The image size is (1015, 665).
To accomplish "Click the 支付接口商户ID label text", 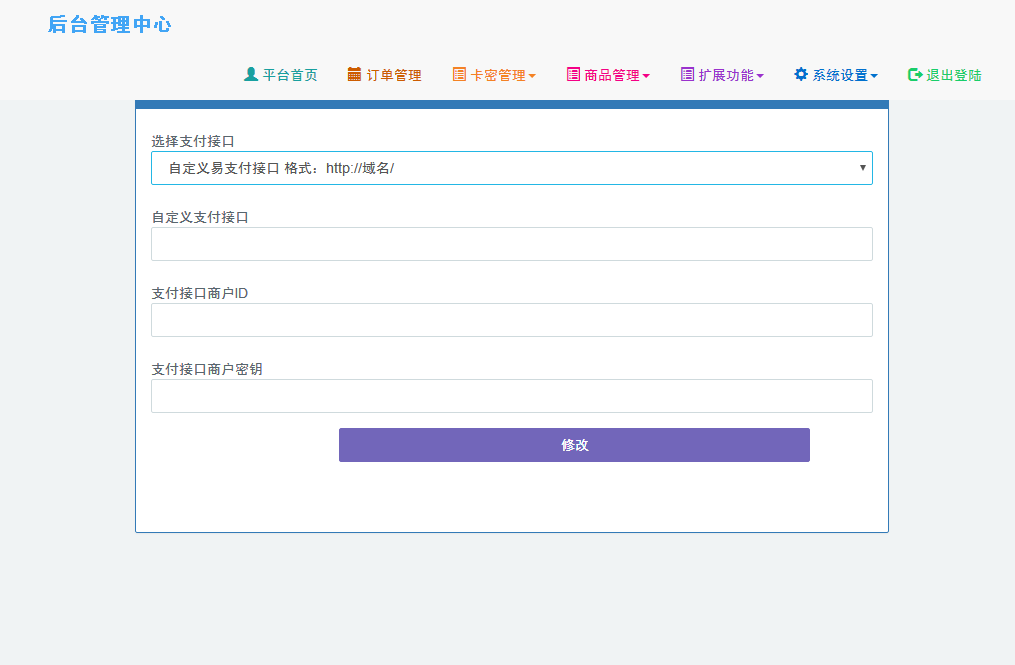I will click(199, 293).
